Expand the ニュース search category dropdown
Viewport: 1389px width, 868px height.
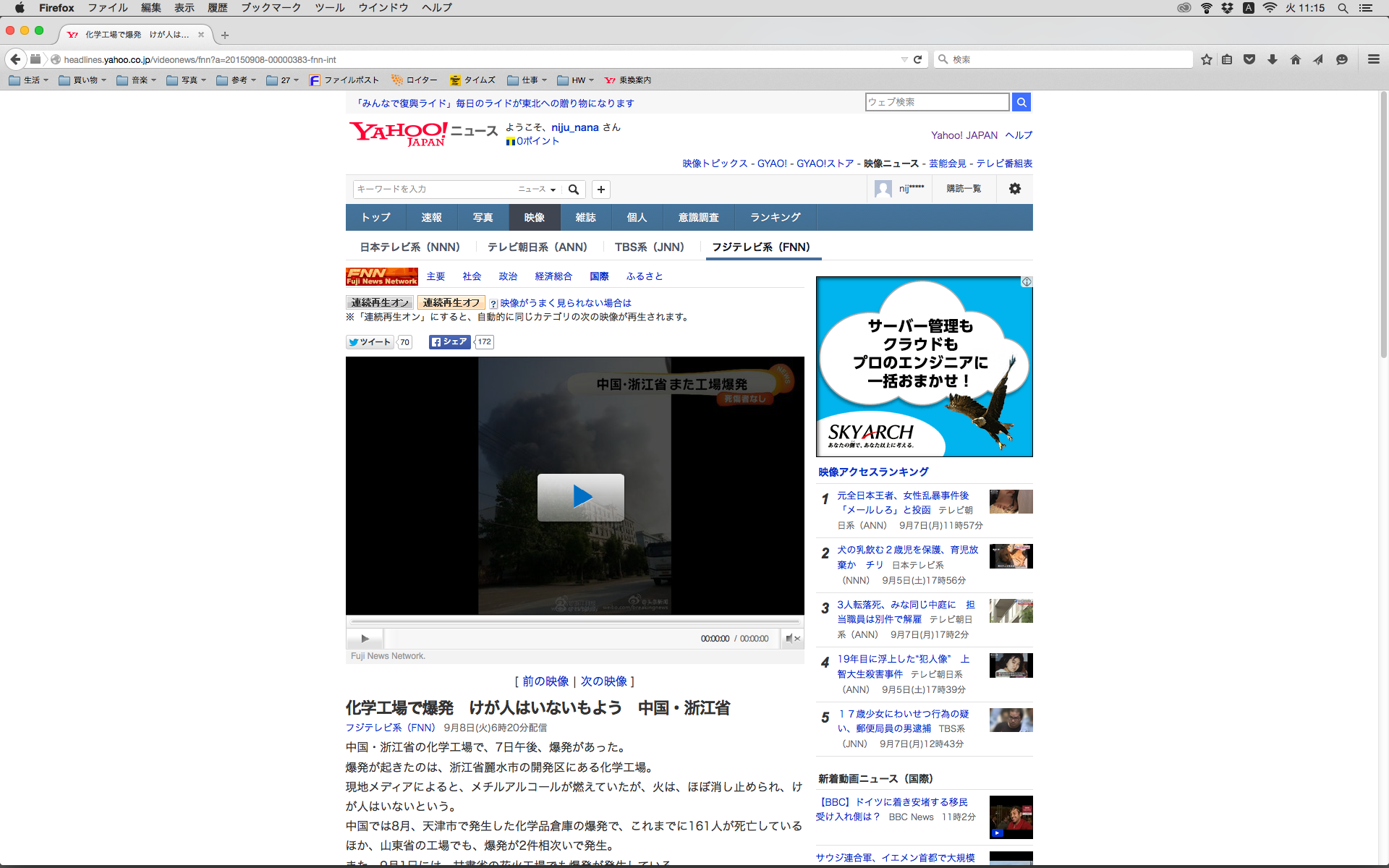(x=537, y=190)
